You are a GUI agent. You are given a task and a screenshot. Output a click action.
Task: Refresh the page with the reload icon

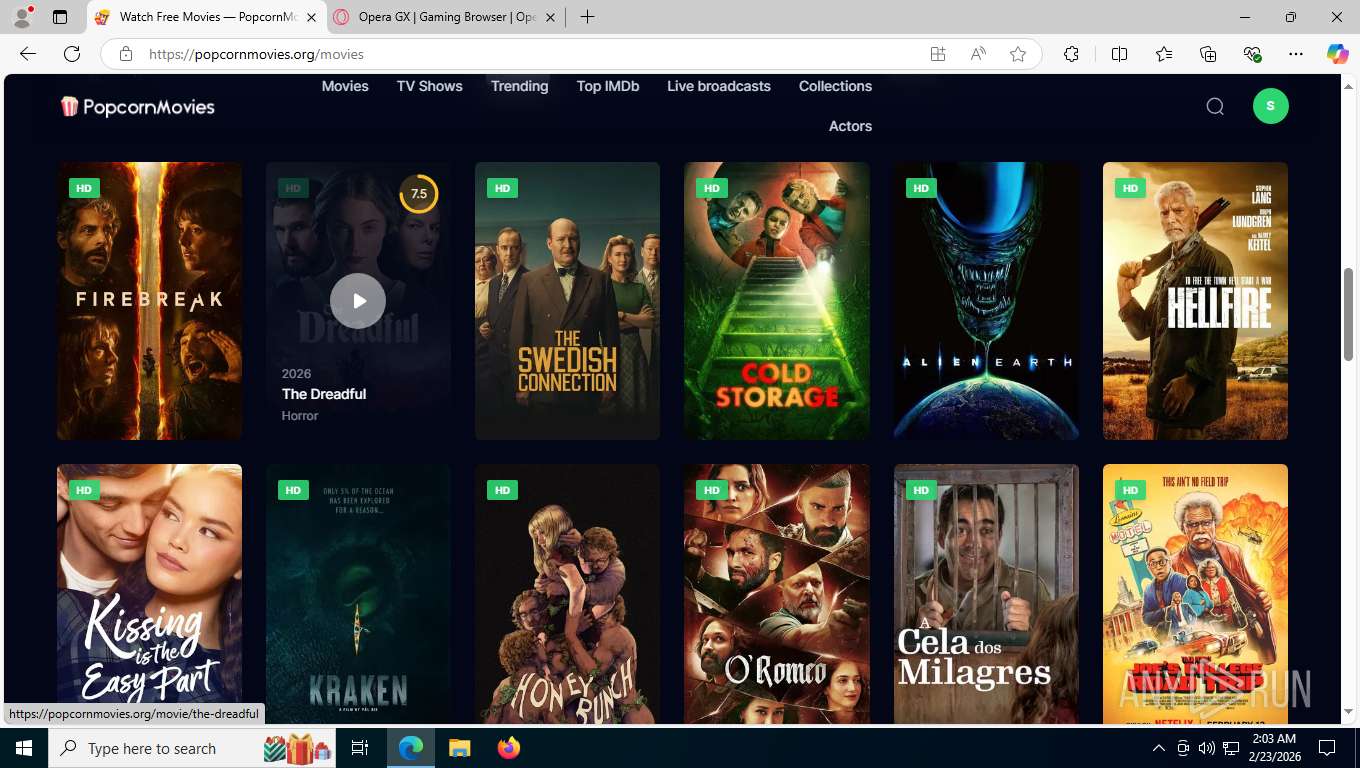72,54
